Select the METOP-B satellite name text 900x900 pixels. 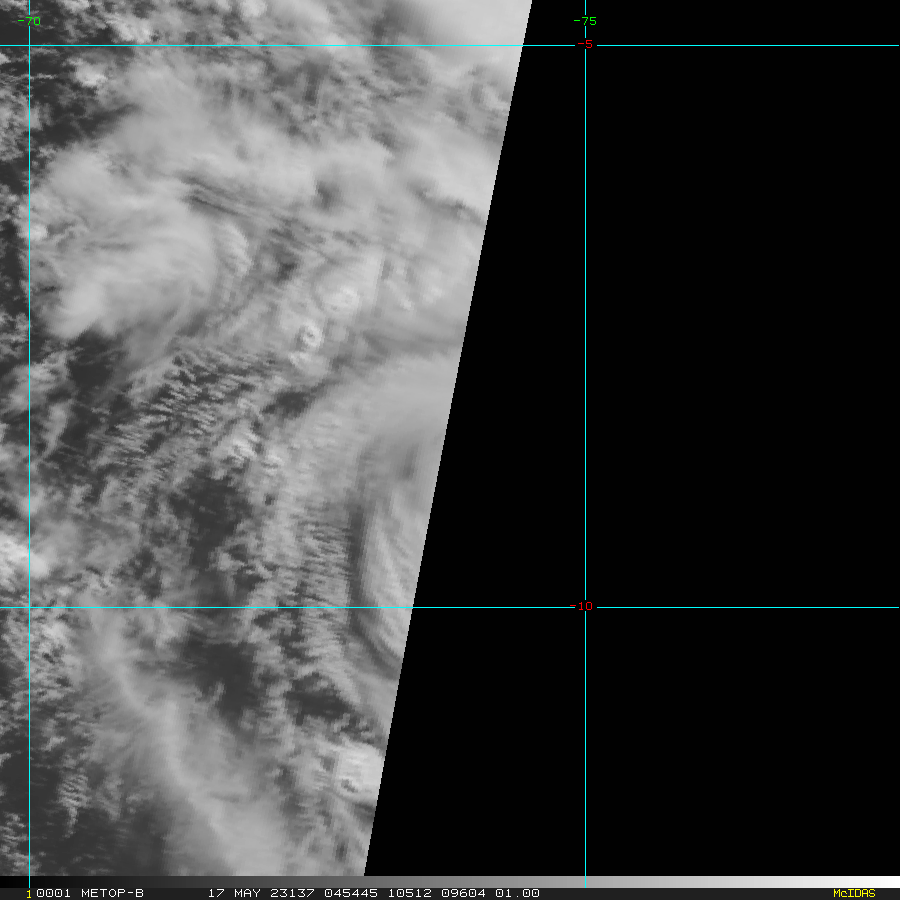111,893
